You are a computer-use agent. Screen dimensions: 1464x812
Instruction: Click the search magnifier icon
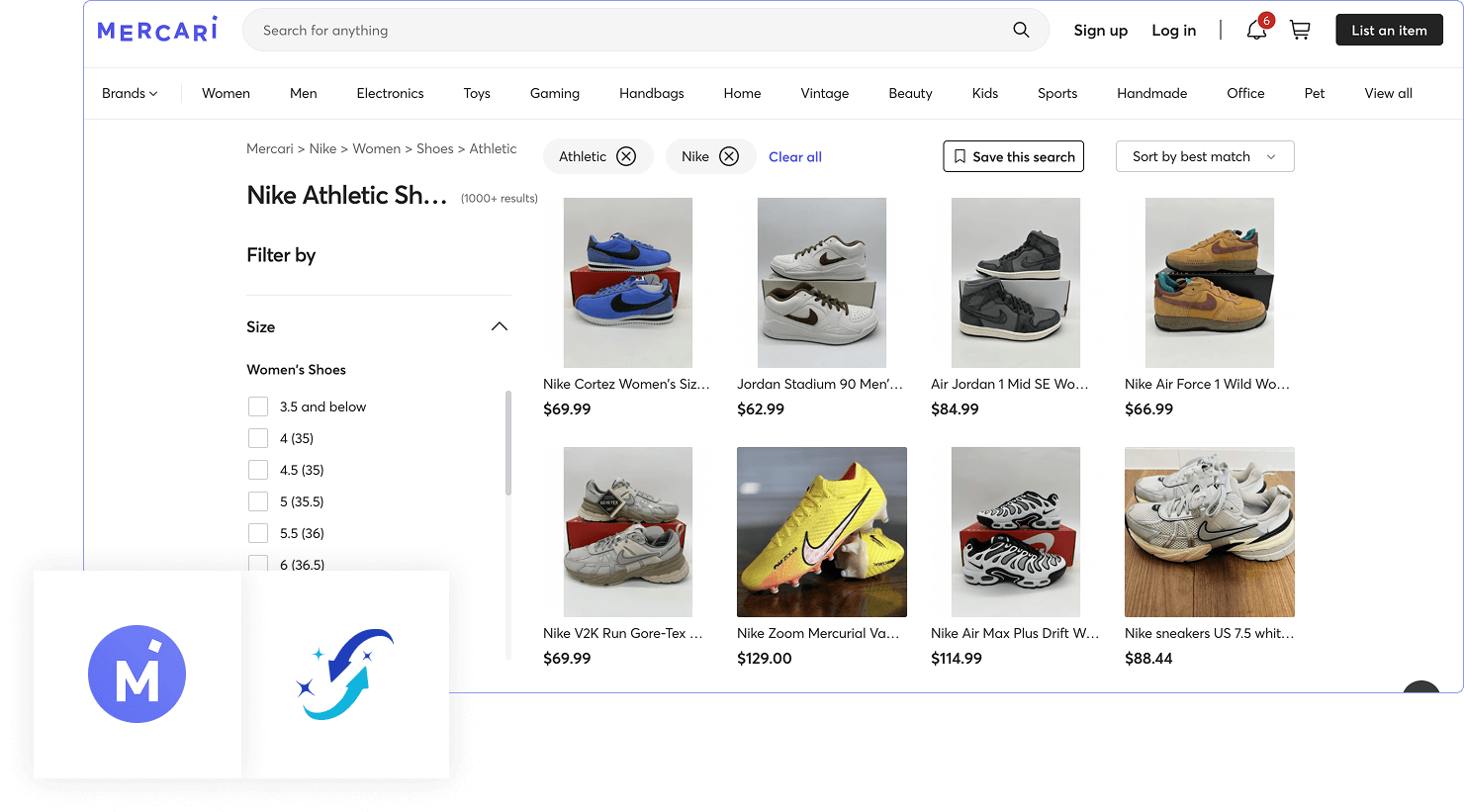pos(1021,30)
